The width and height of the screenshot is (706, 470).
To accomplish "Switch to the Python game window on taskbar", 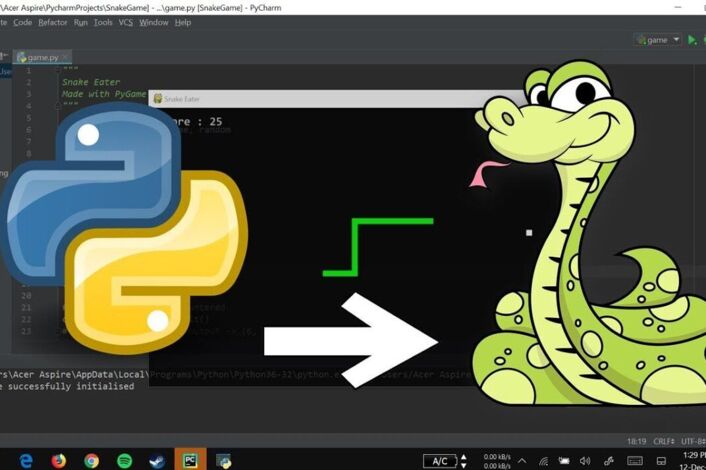I will tap(223, 461).
